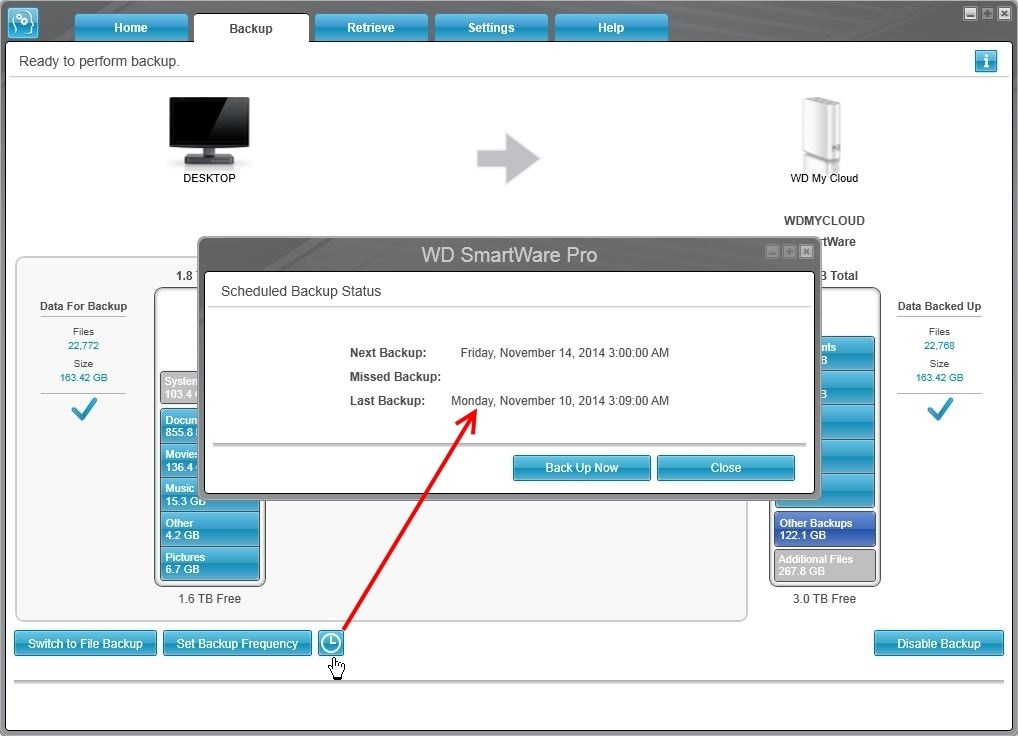Screen dimensions: 1018x736
Task: Minimize the WD SmartWare Pro dialog
Action: tap(772, 251)
